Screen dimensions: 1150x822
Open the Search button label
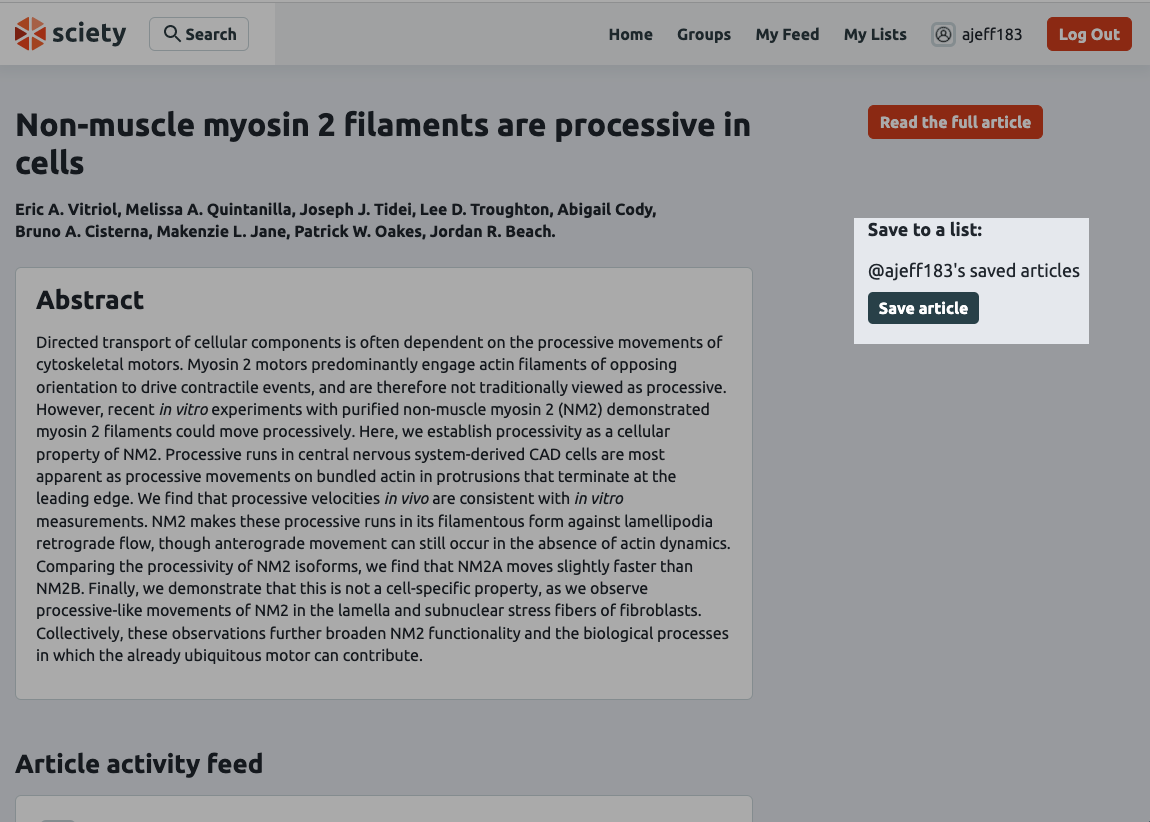coord(210,34)
